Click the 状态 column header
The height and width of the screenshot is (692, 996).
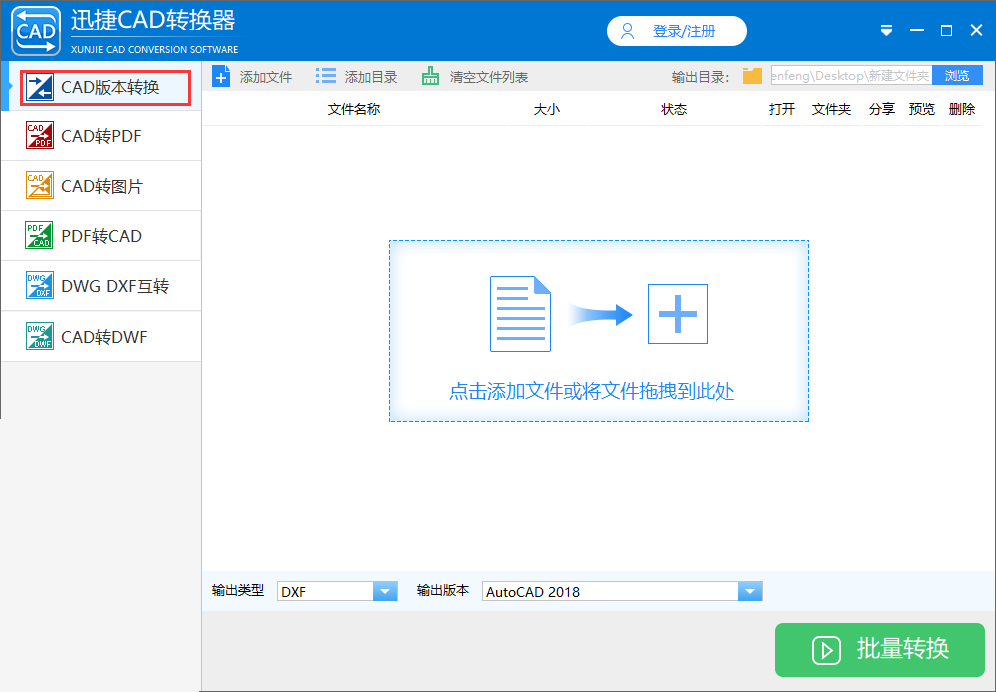(x=674, y=109)
